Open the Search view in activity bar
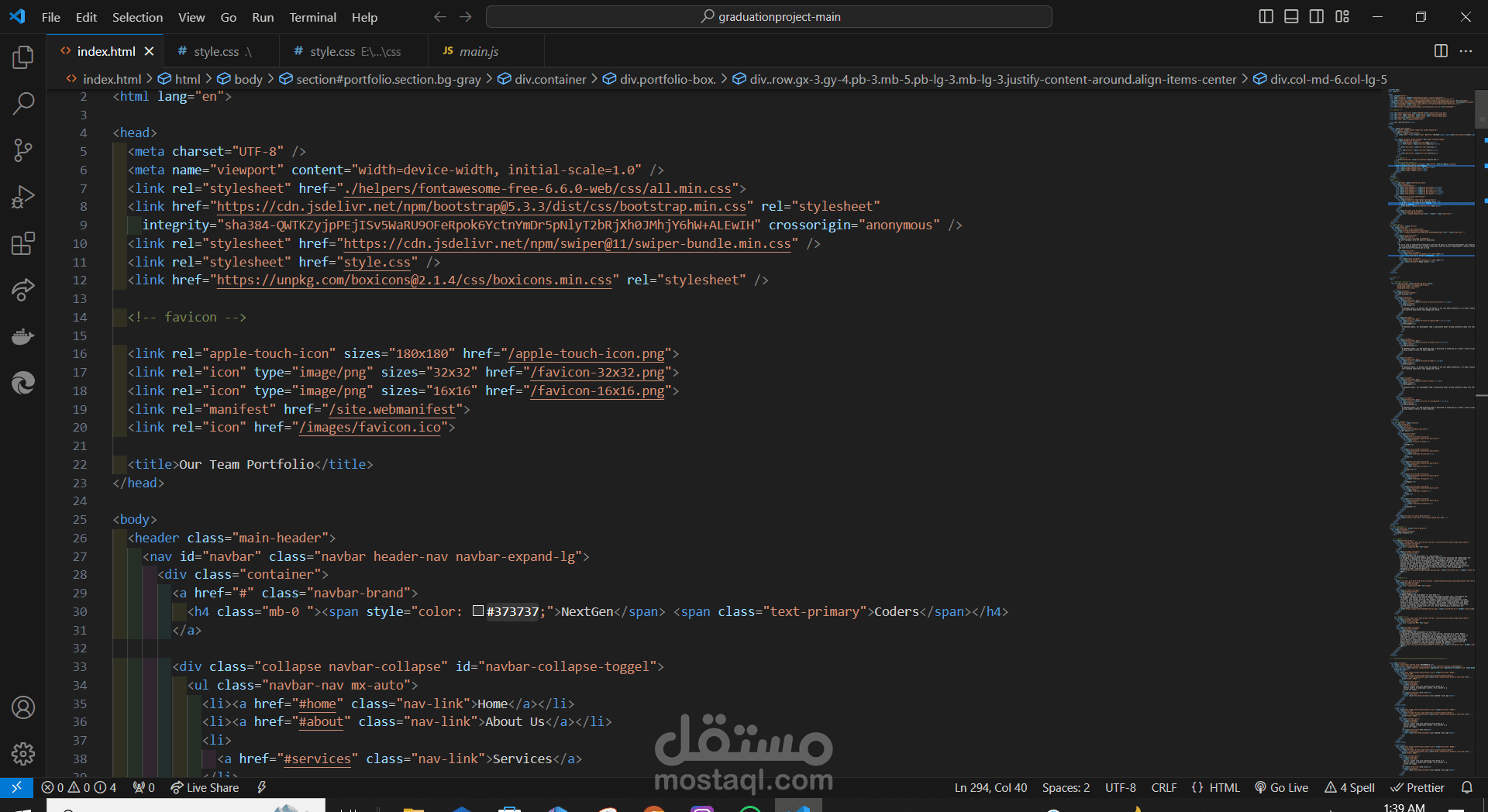The width and height of the screenshot is (1488, 812). click(x=23, y=104)
